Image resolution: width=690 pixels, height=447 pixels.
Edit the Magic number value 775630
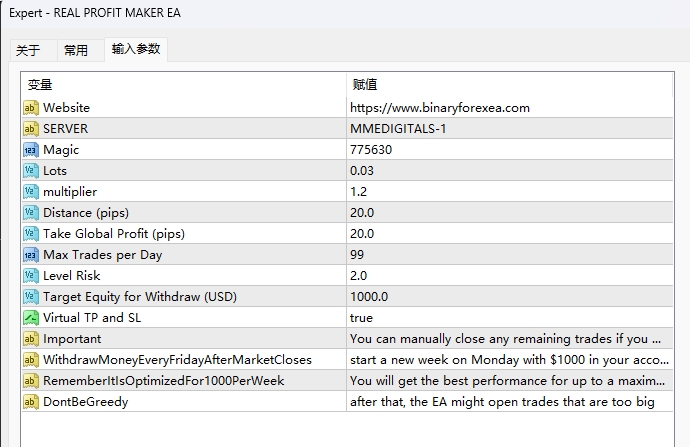pos(371,150)
